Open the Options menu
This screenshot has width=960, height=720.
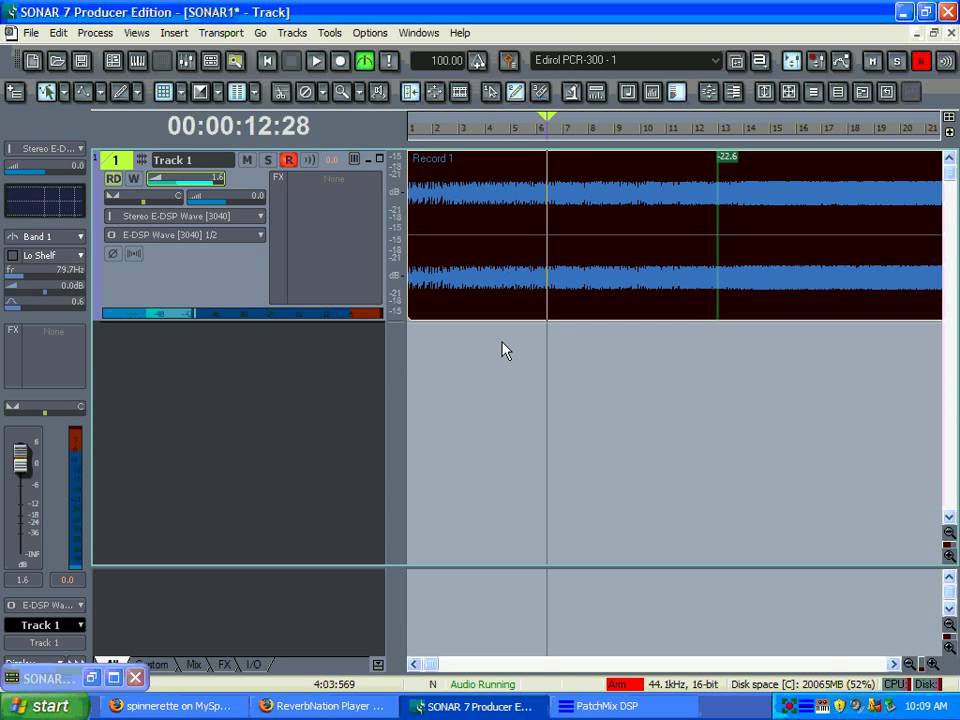(x=370, y=33)
